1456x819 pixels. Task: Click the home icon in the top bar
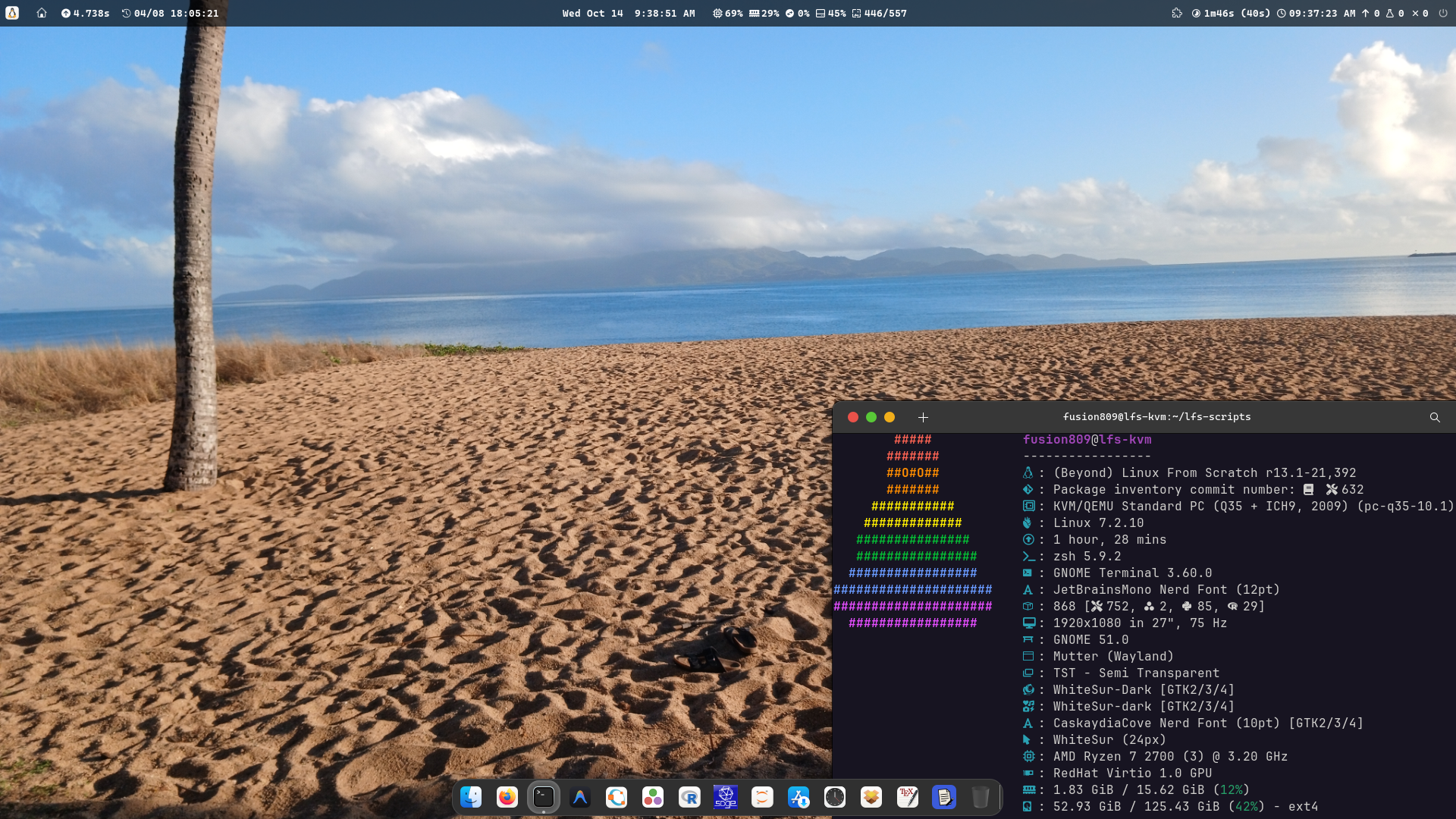coord(42,13)
